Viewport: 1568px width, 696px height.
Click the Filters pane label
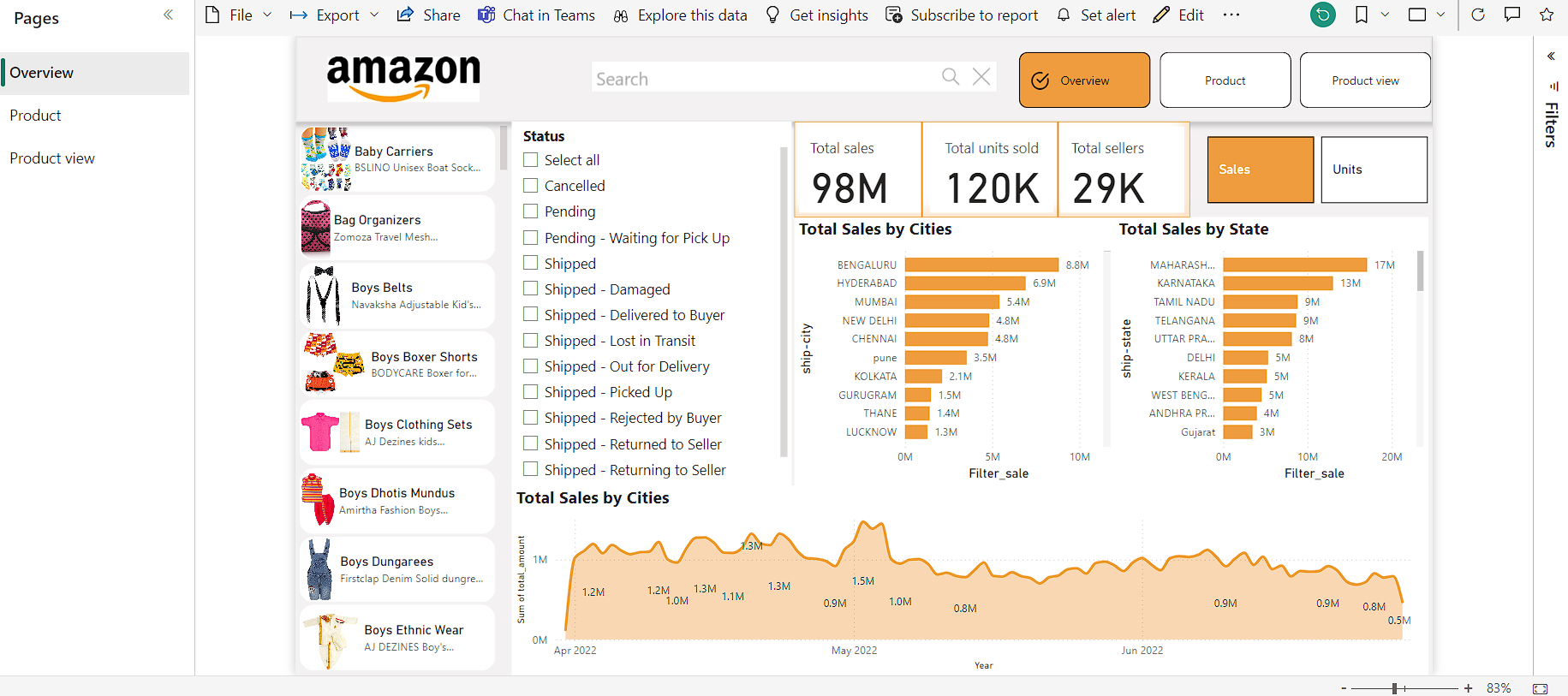(x=1551, y=125)
